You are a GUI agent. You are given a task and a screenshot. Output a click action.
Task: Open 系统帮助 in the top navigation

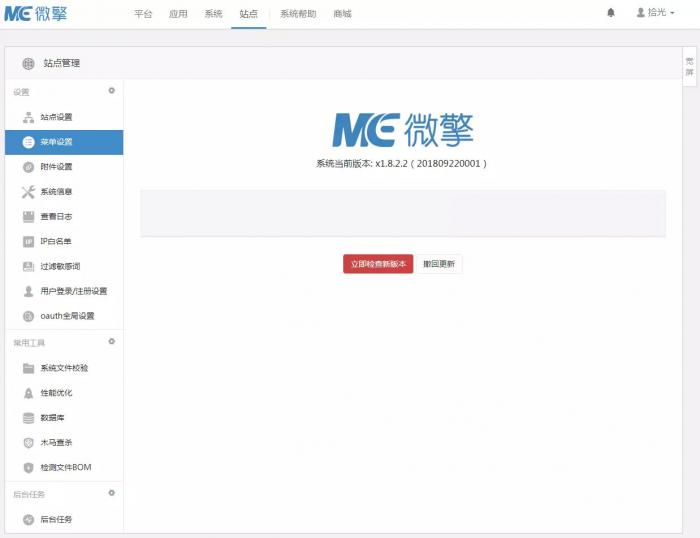tap(298, 14)
